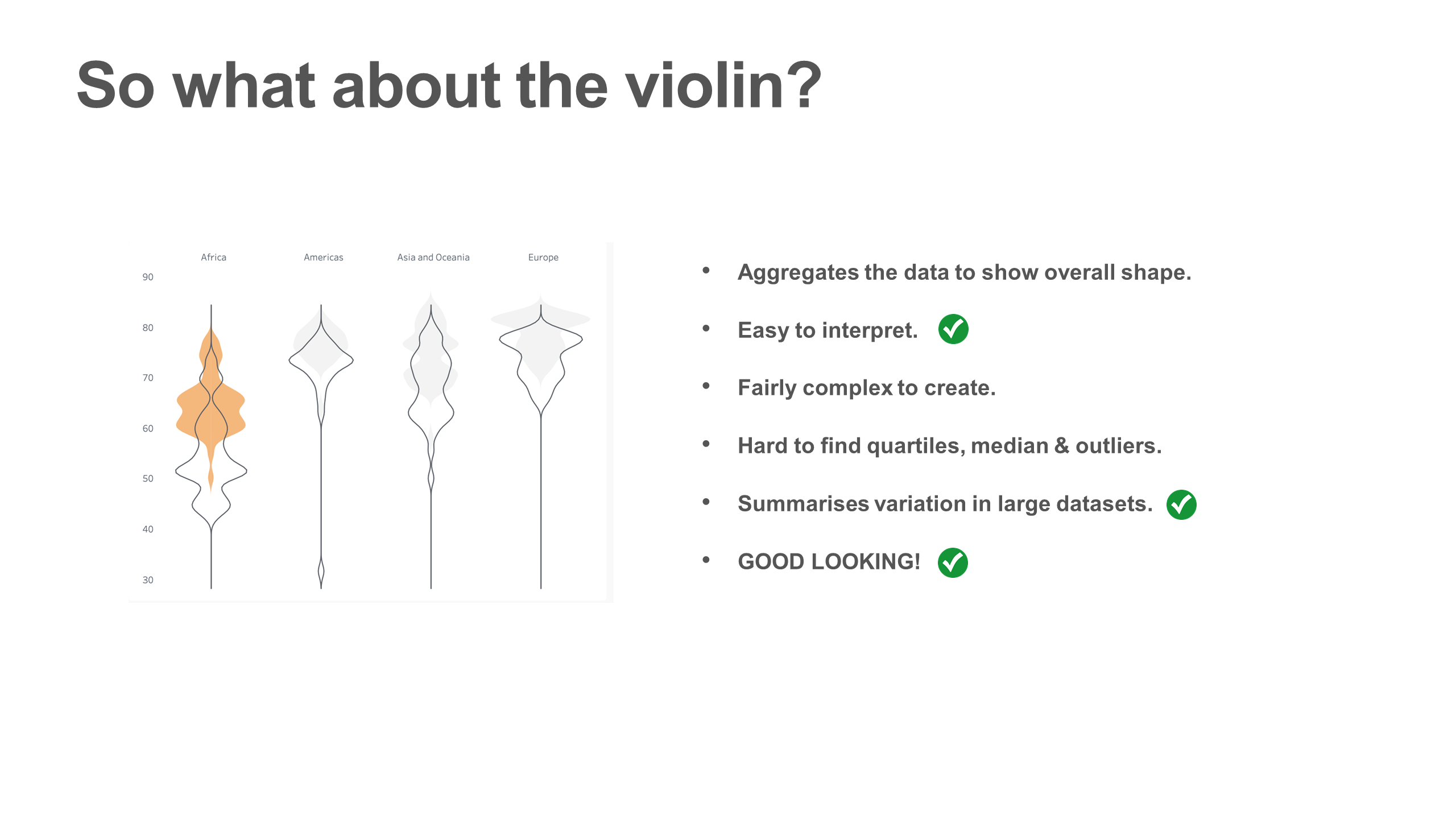The height and width of the screenshot is (819, 1456).
Task: Click the "Europe" column header label
Action: coord(543,257)
